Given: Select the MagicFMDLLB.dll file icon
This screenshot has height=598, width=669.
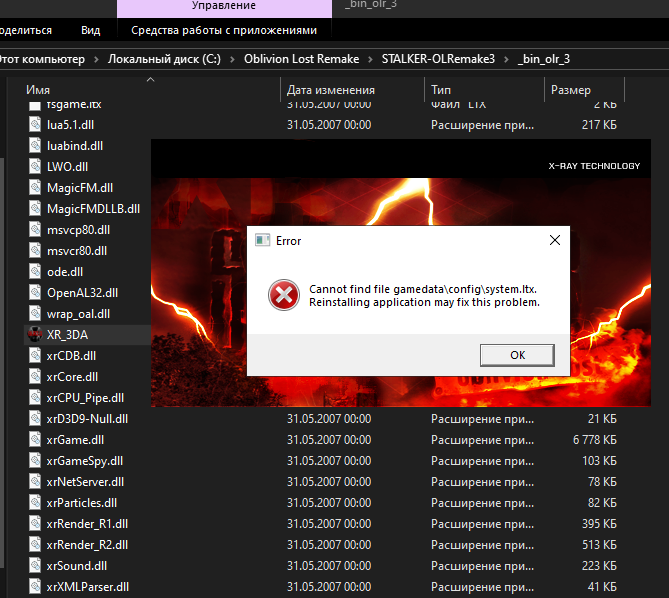Looking at the screenshot, I should click(35, 209).
